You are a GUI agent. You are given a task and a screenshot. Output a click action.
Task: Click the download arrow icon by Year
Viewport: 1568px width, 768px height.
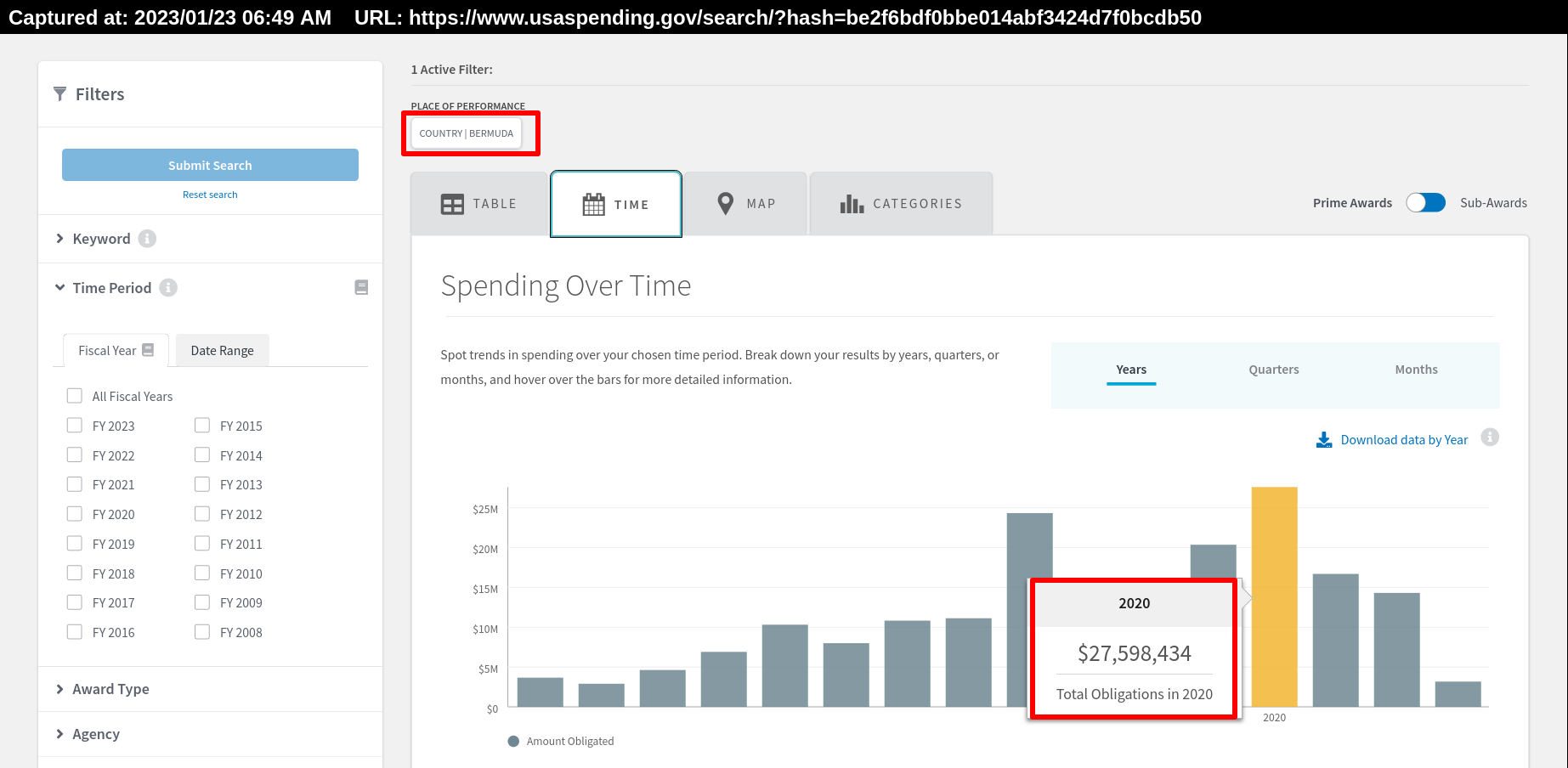[x=1324, y=440]
